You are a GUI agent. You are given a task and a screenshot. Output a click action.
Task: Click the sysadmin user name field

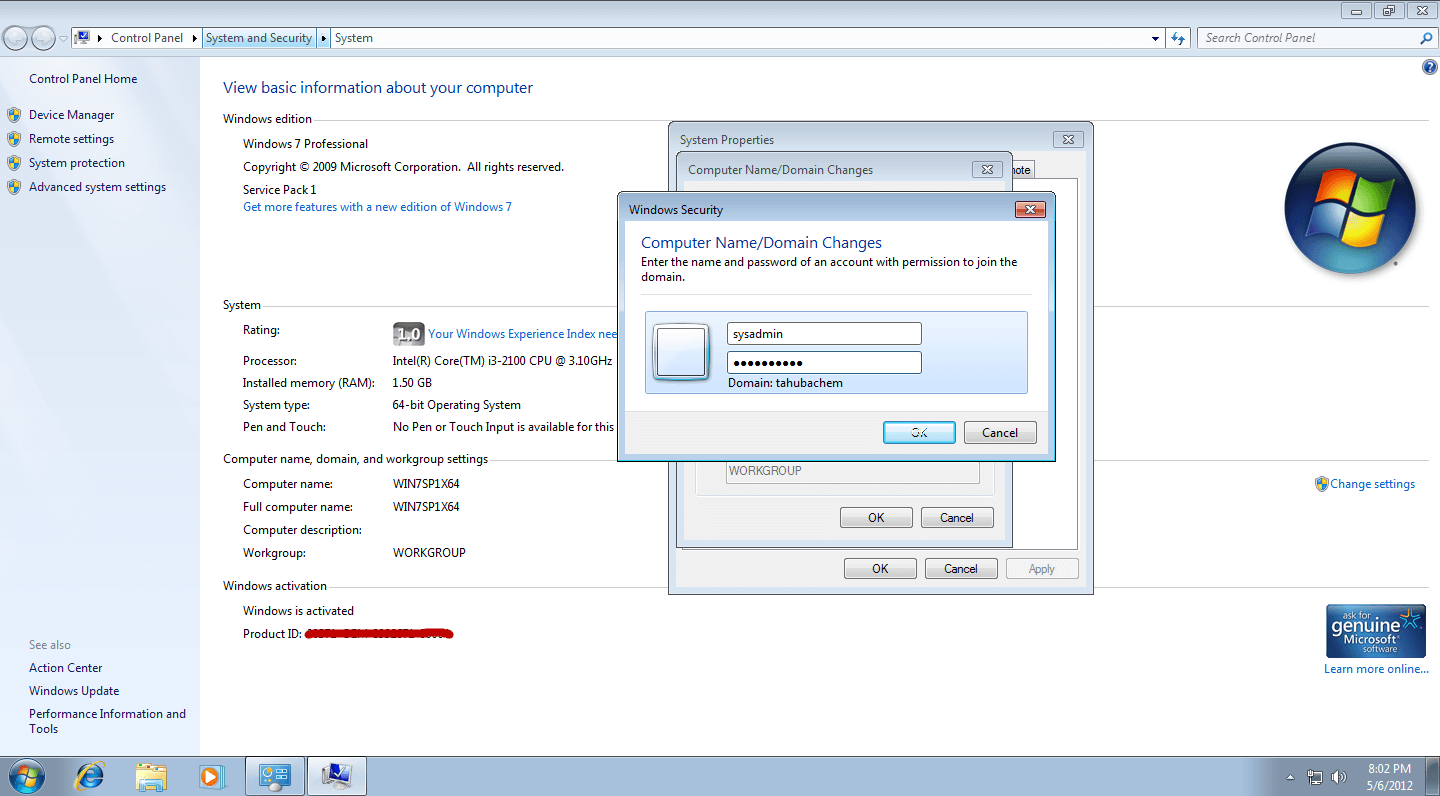coord(824,334)
